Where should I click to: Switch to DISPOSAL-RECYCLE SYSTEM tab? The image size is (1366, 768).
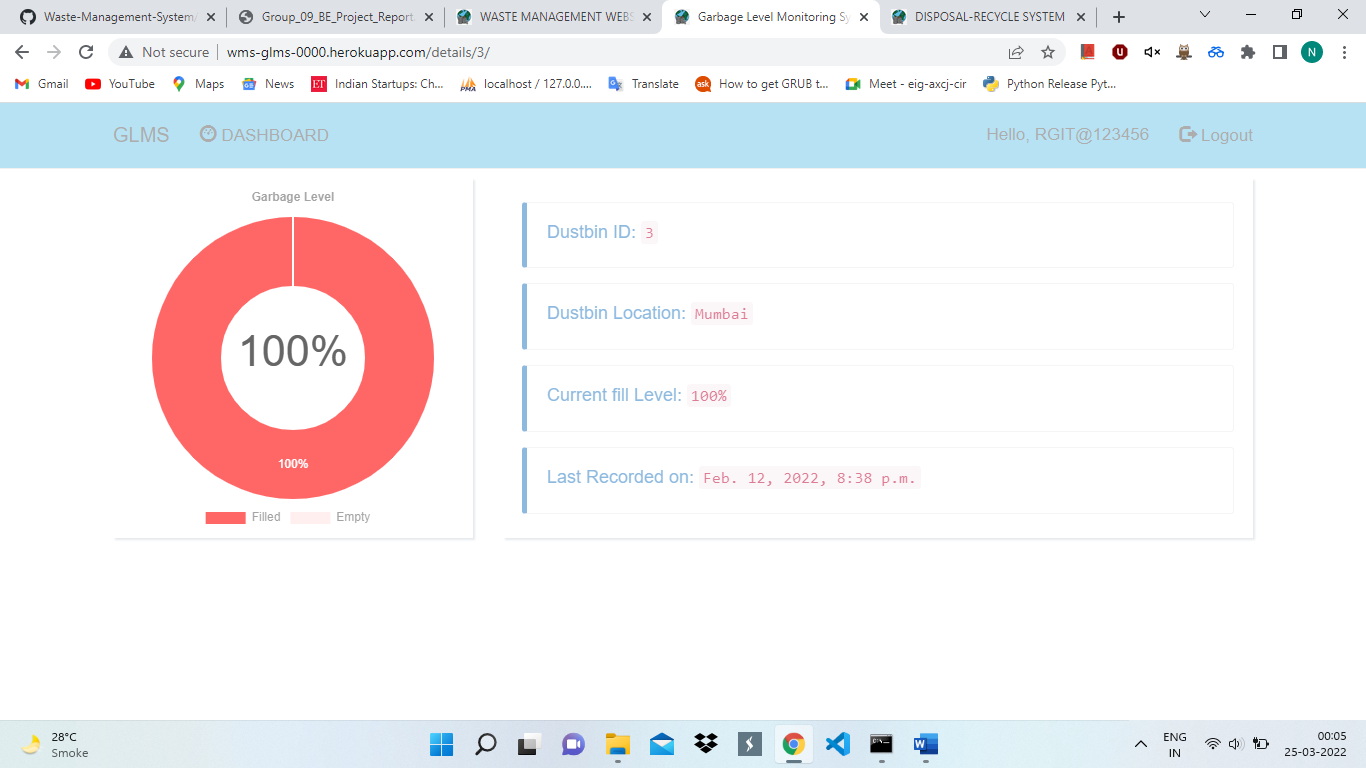(x=989, y=17)
